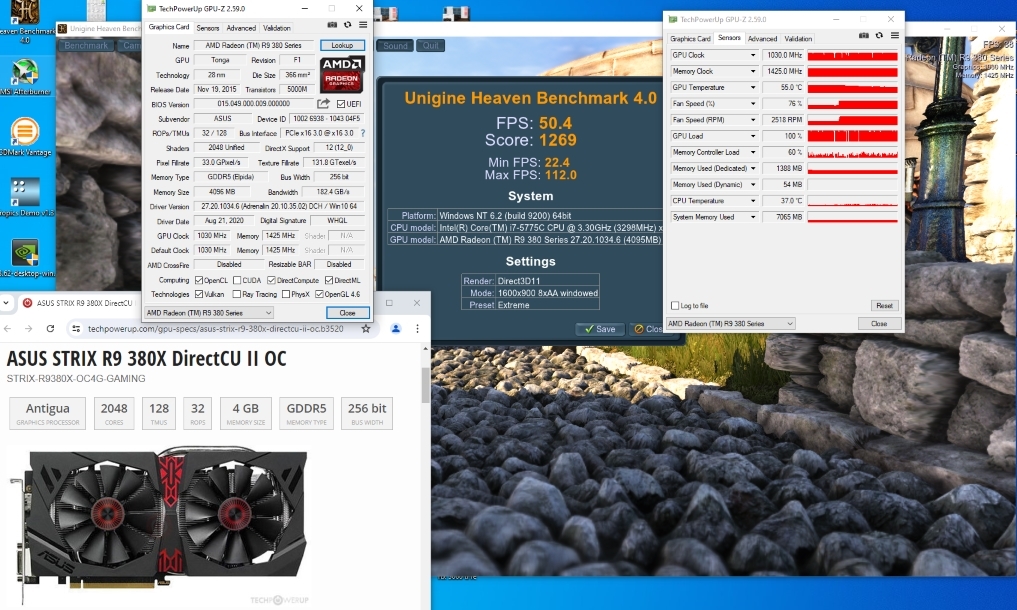Screen dimensions: 1017x610
Task: Go forward in the Chrome browser
Action: pos(29,329)
